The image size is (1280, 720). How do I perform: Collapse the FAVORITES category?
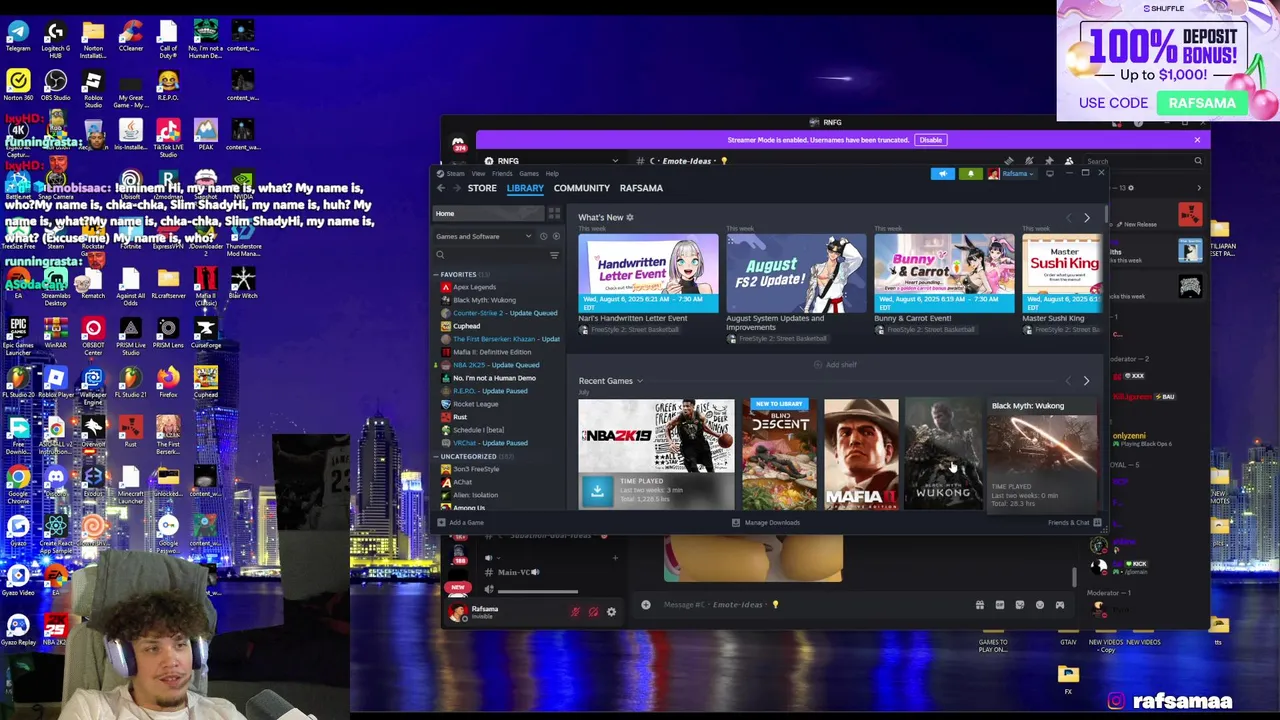pos(437,274)
